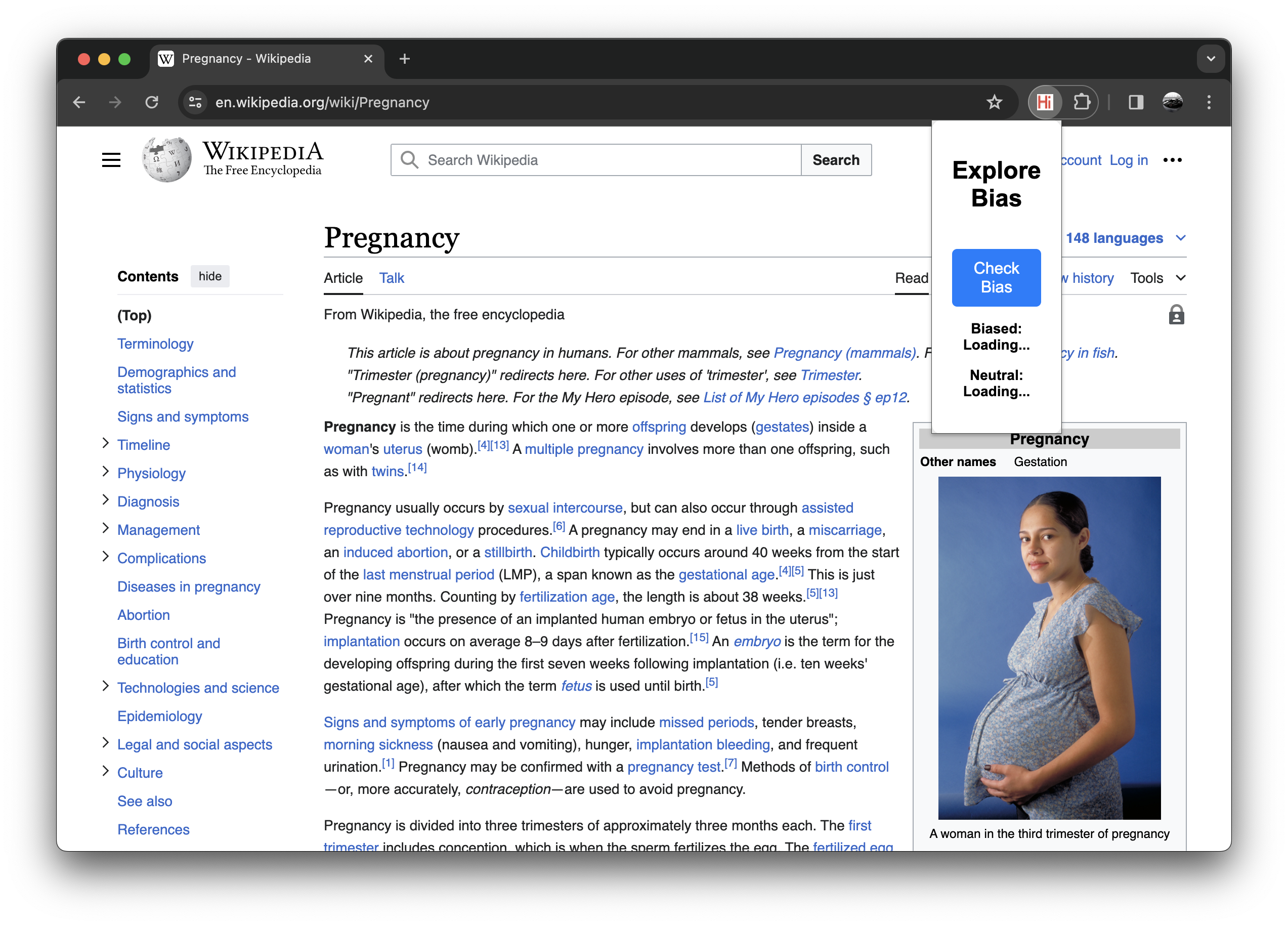Select the Article tab
Viewport: 1288px width, 926px height.
(343, 278)
